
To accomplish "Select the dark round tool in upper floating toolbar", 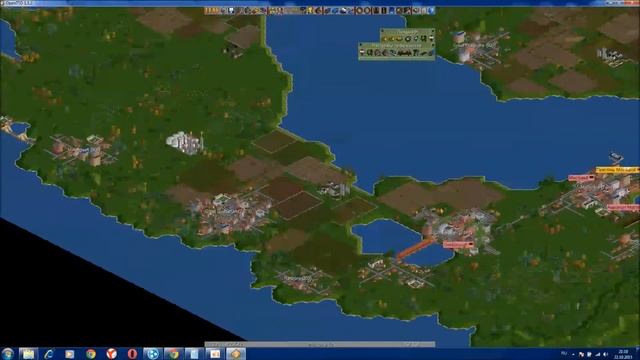I will [408, 39].
